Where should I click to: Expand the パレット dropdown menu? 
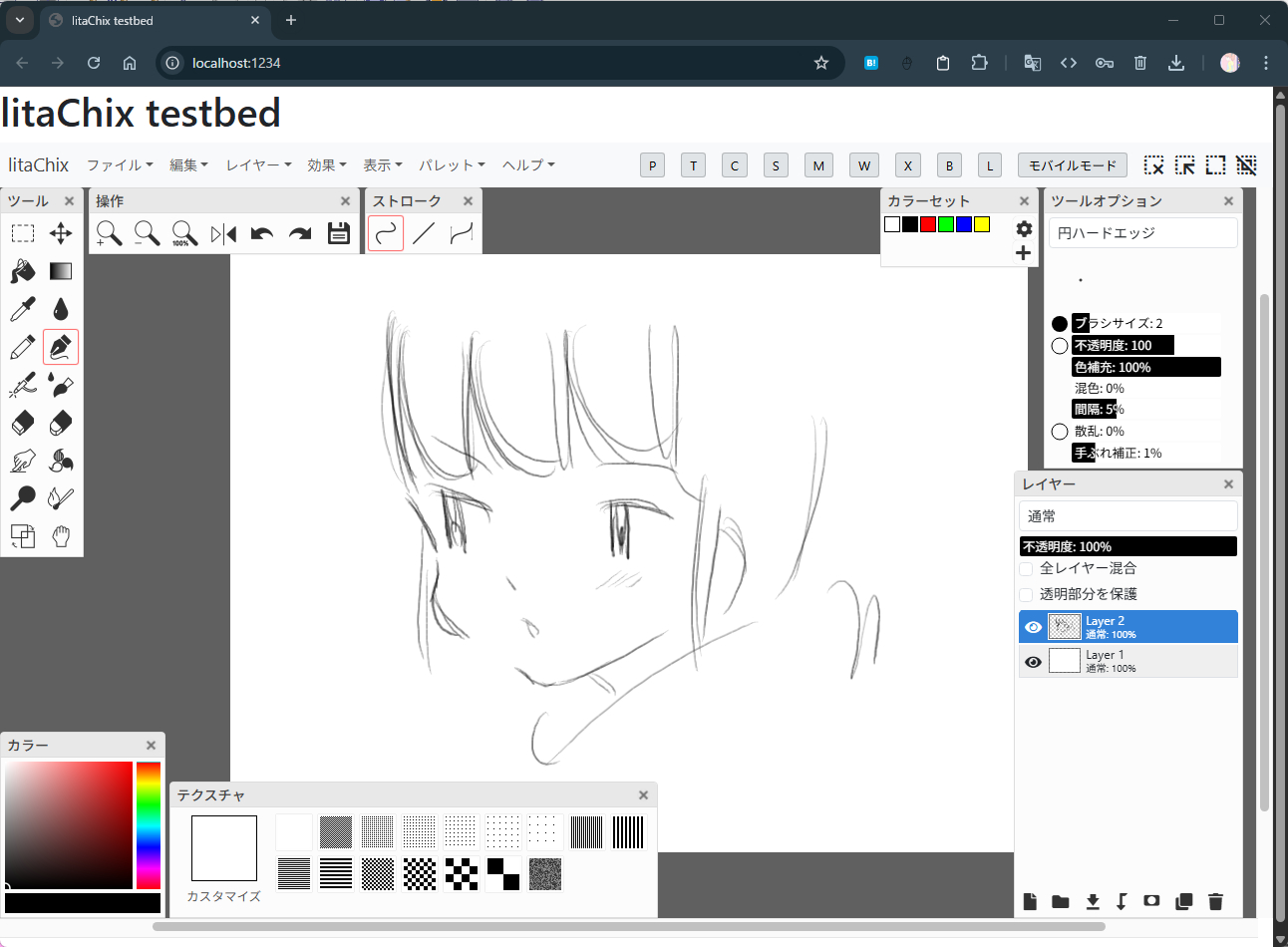452,165
